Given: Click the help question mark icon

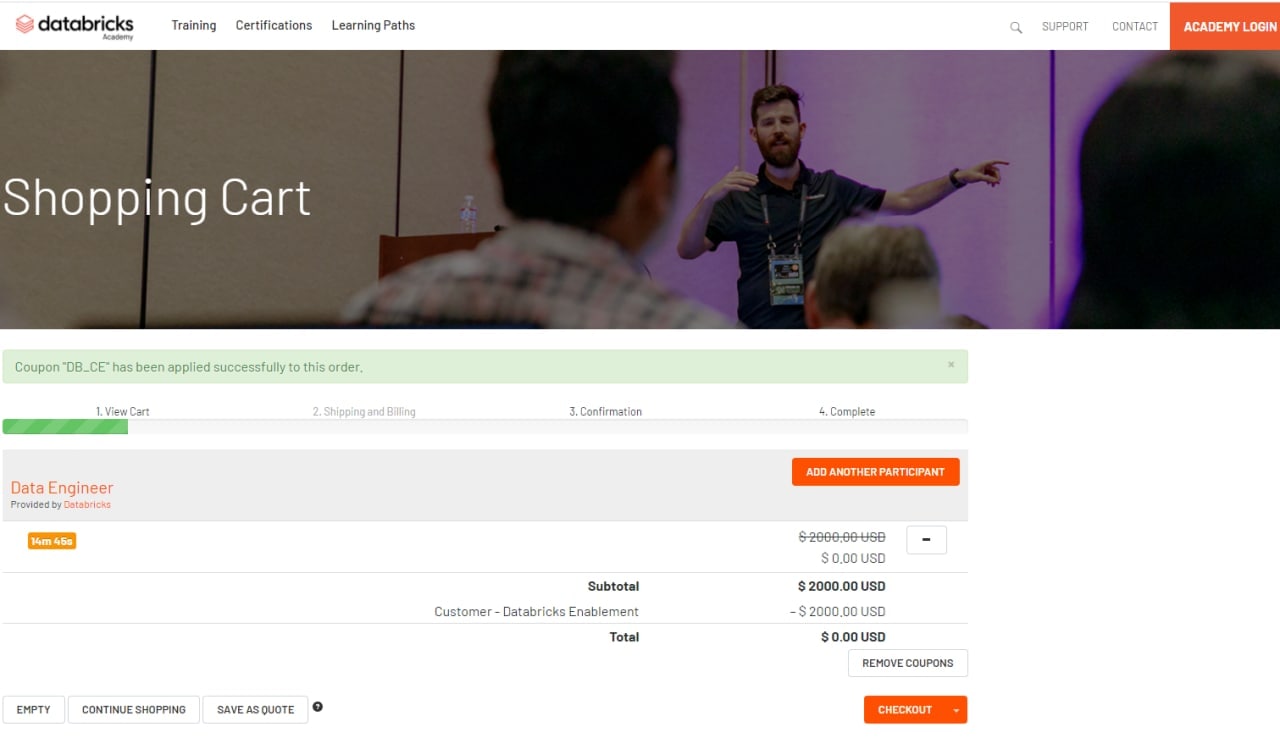Looking at the screenshot, I should point(318,707).
